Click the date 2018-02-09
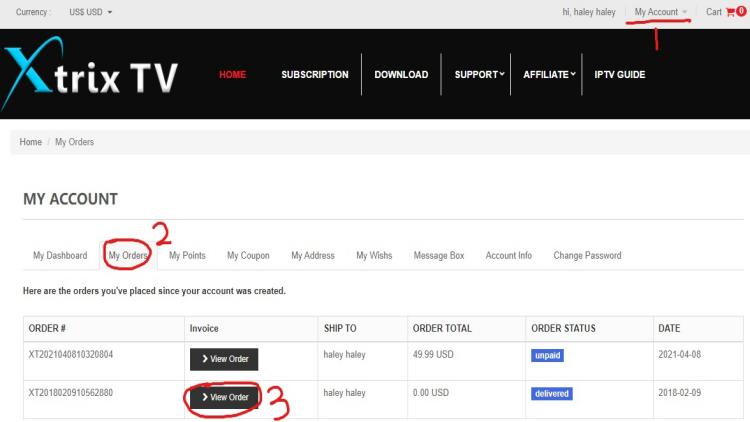The image size is (750, 422). (x=680, y=393)
